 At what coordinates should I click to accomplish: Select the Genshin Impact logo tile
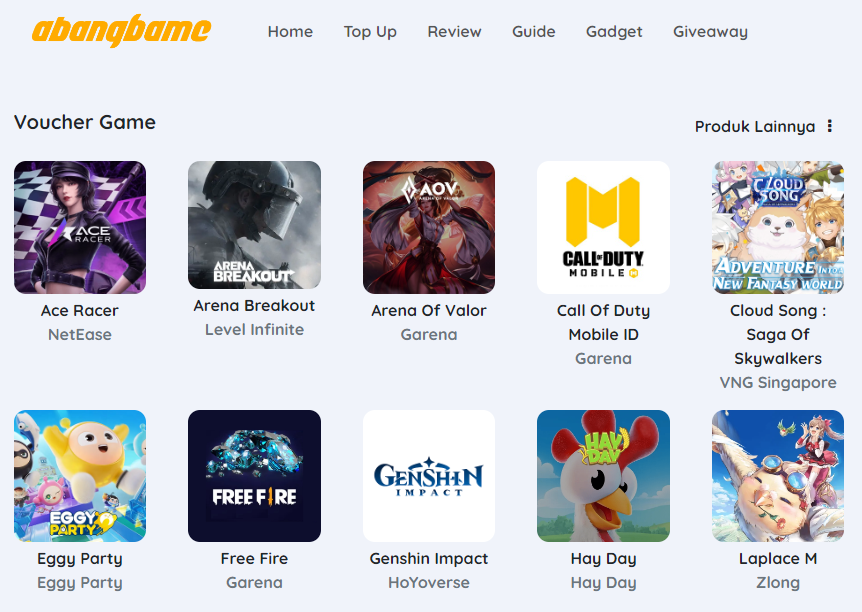point(429,476)
